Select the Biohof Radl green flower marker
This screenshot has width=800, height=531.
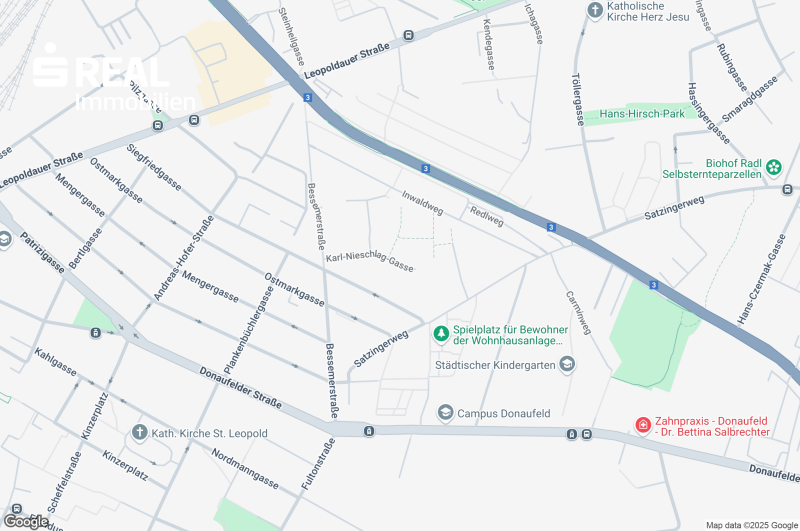[773, 167]
